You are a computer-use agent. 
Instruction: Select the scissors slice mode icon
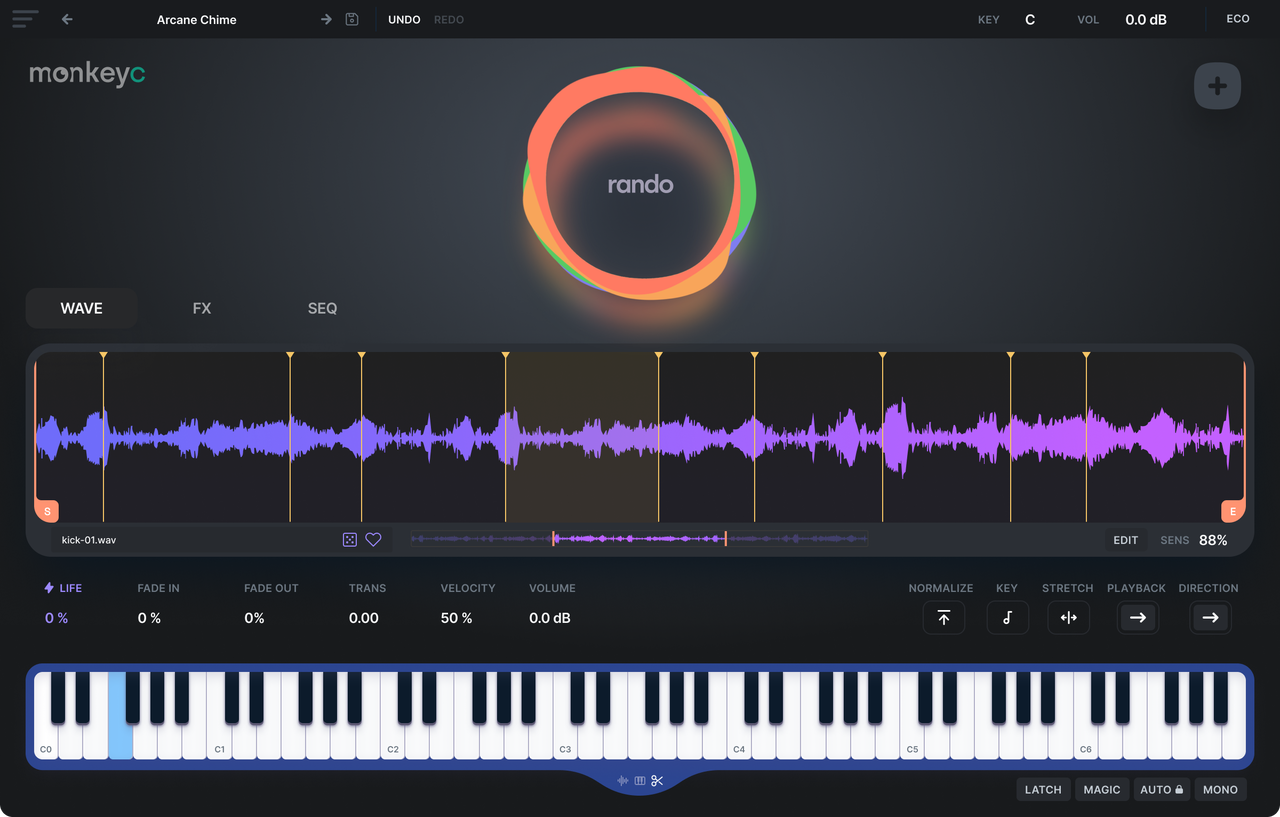657,781
